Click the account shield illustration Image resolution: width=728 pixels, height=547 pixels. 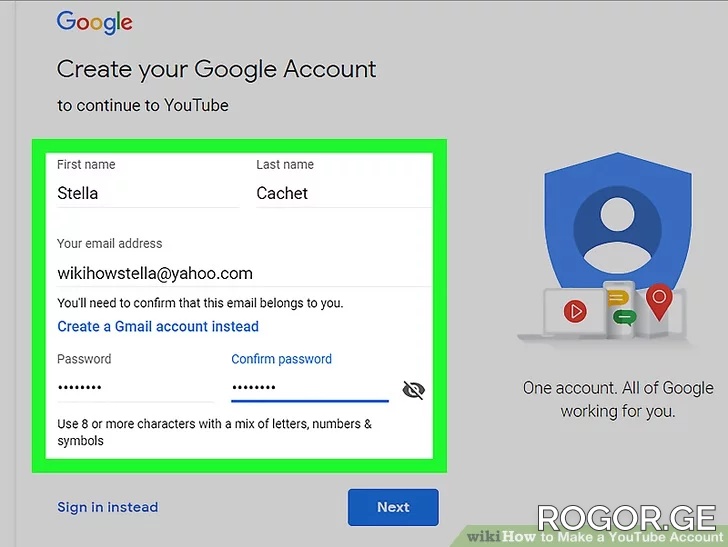618,221
